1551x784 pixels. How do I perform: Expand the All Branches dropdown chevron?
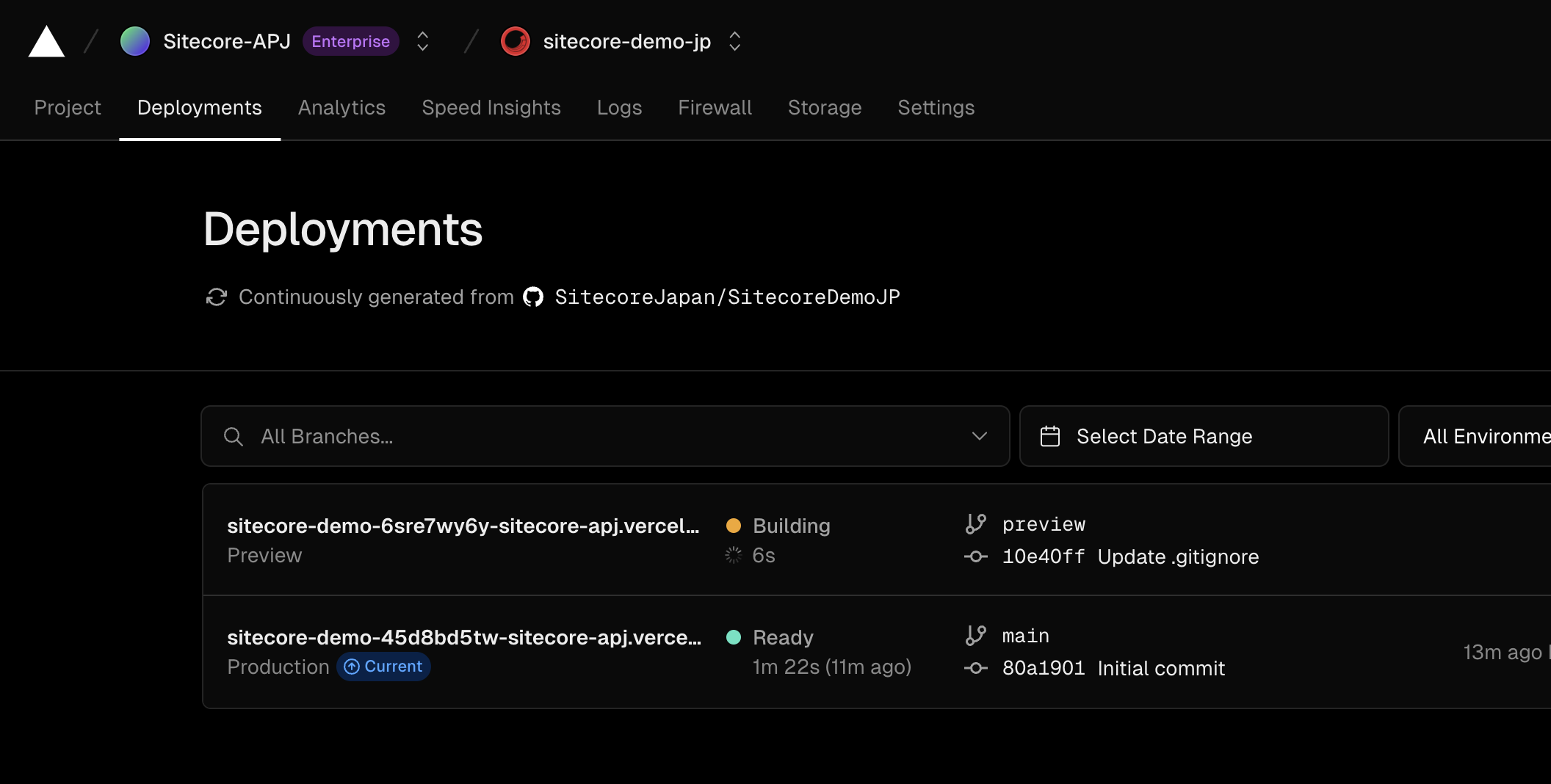coord(979,436)
